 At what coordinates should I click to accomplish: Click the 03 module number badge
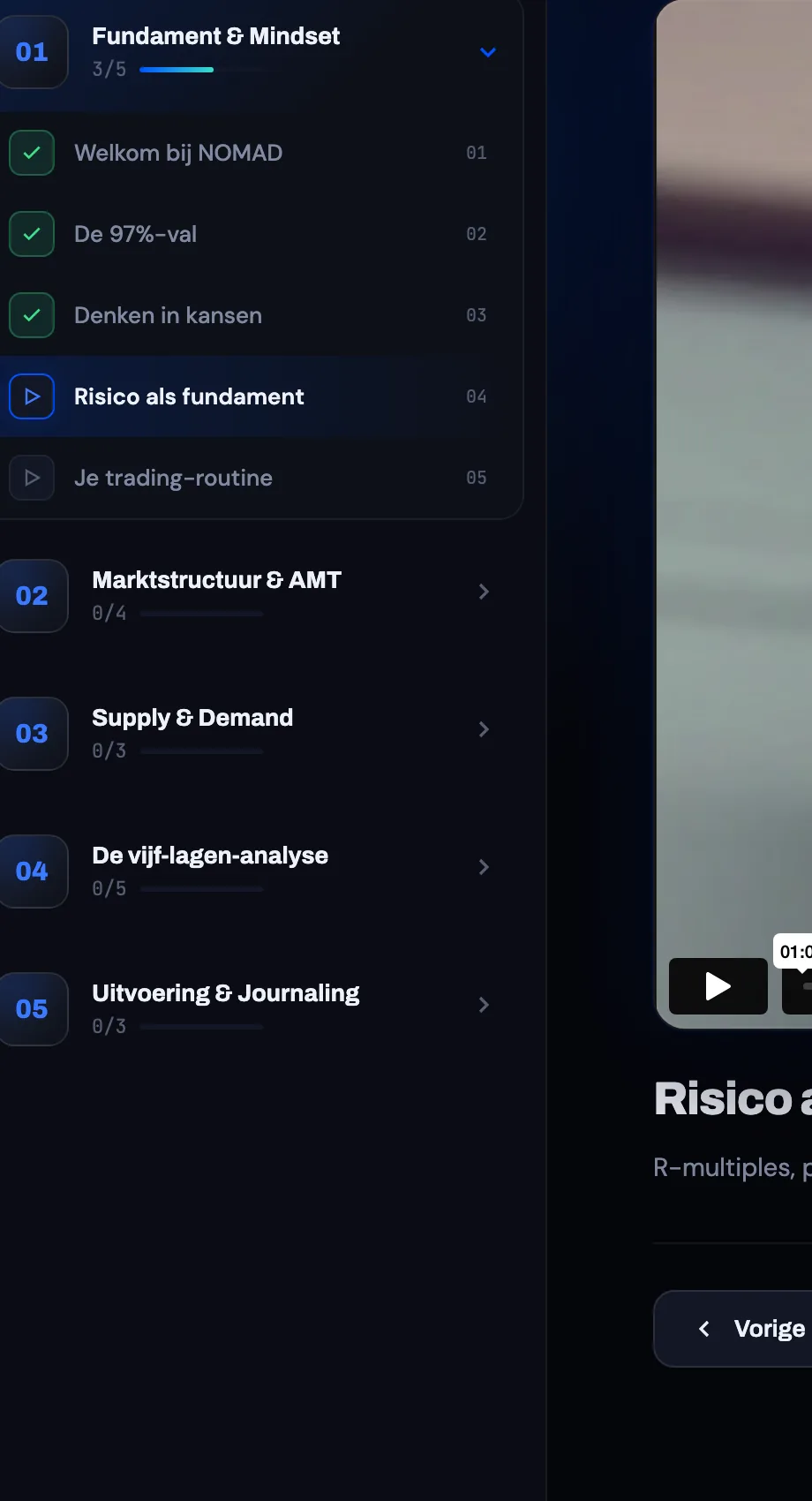pyautogui.click(x=33, y=734)
